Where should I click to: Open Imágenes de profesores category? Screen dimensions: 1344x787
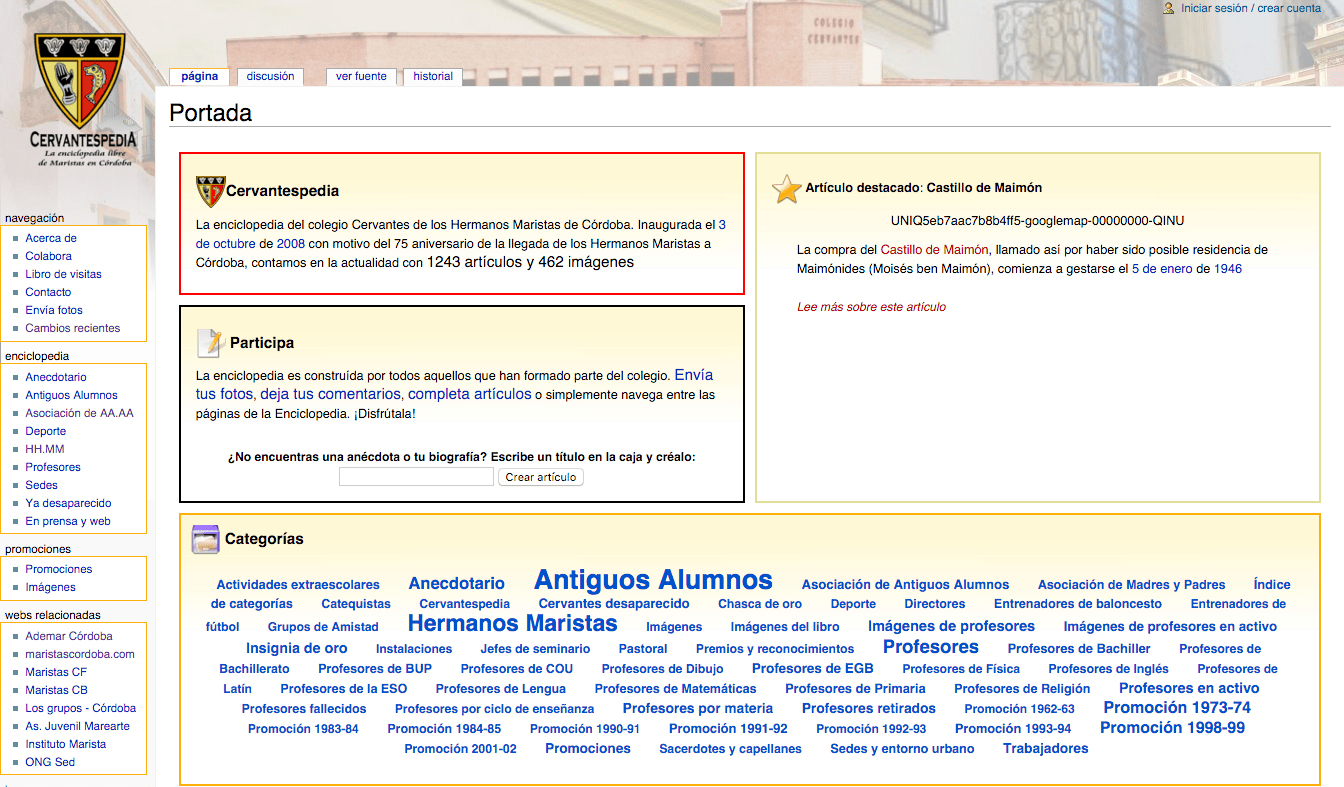(951, 626)
